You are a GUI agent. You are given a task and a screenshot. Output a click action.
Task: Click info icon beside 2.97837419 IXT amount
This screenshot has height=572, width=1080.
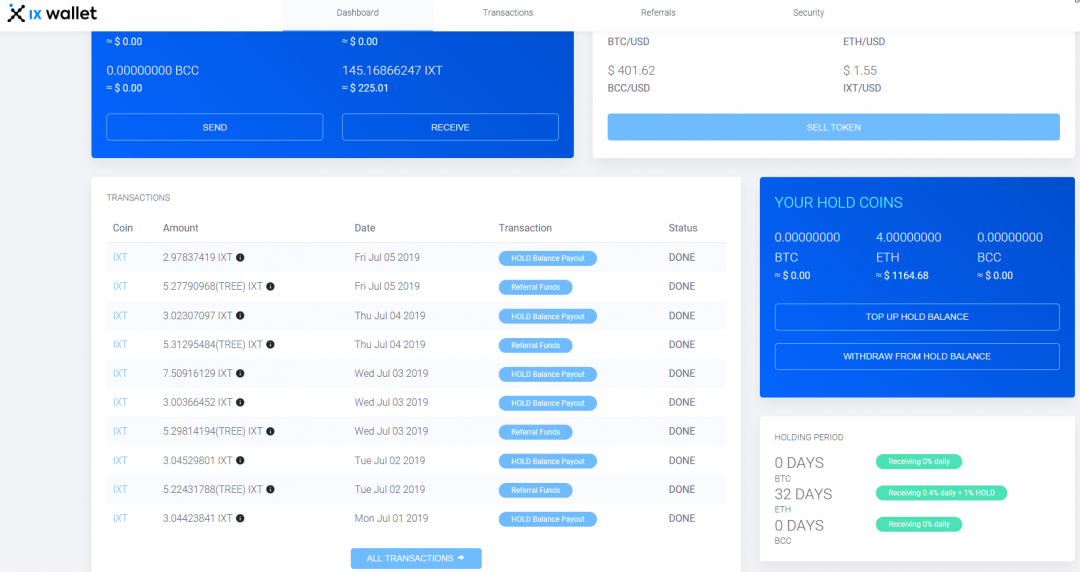(x=240, y=258)
